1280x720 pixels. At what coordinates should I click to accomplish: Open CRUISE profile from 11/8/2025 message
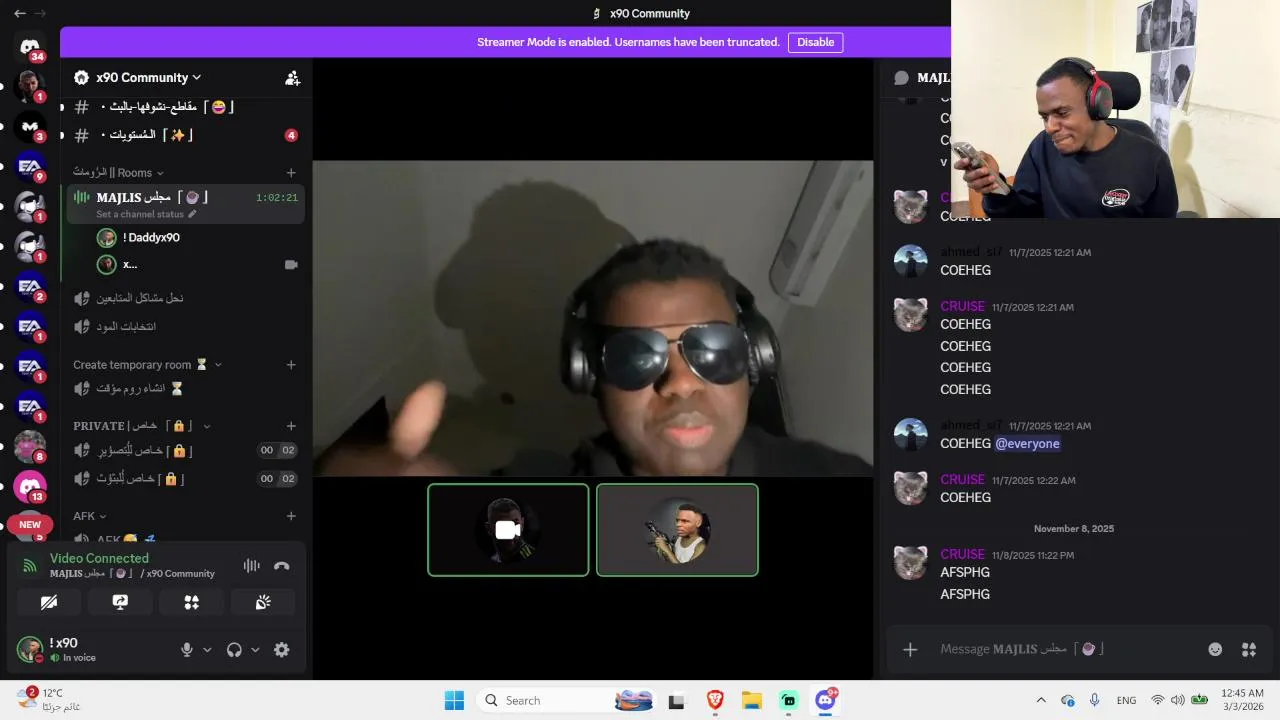(962, 554)
